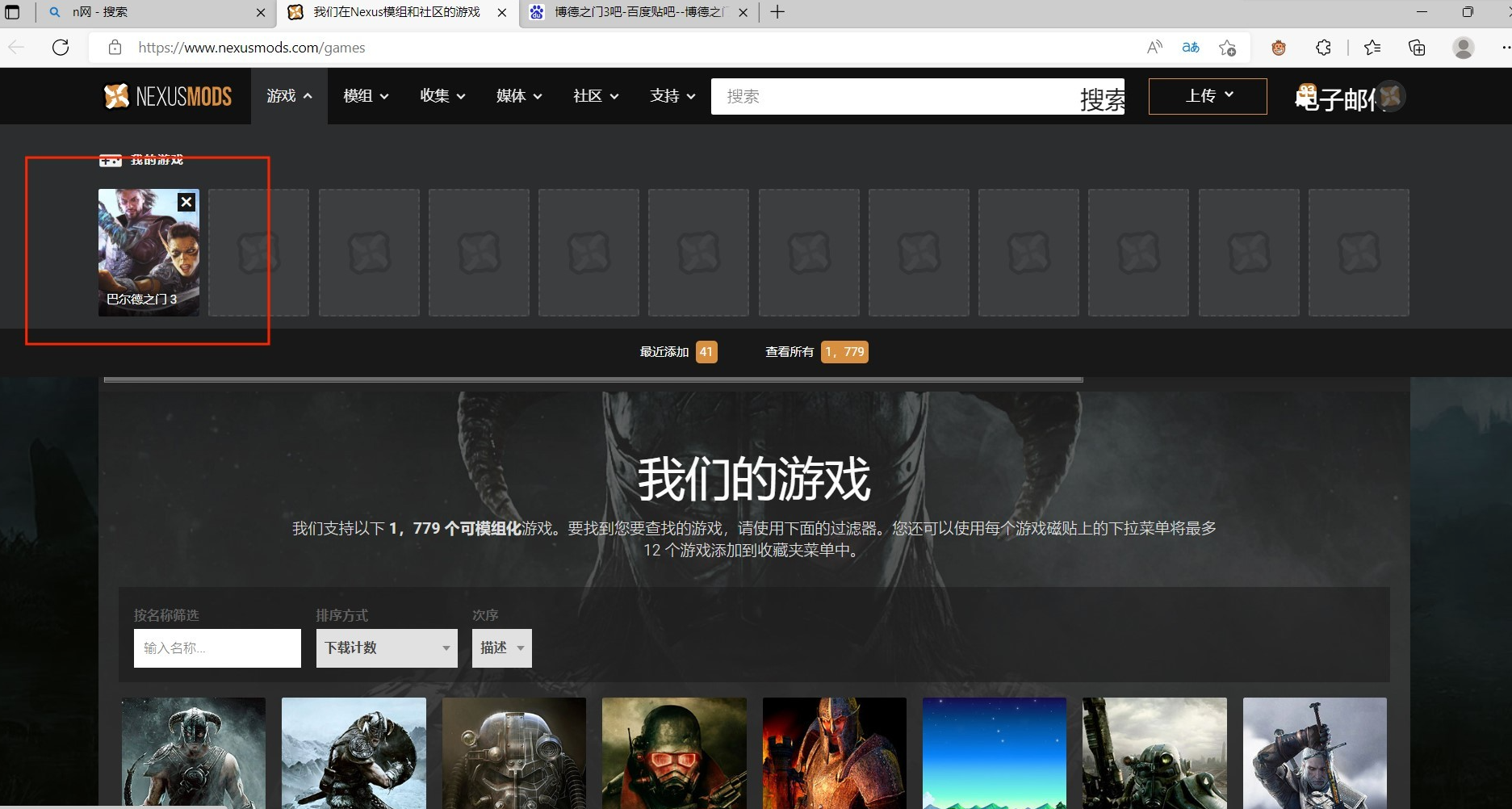Expand the 描述 order dropdown
Screen dimensions: 1512x809
pyautogui.click(x=502, y=648)
